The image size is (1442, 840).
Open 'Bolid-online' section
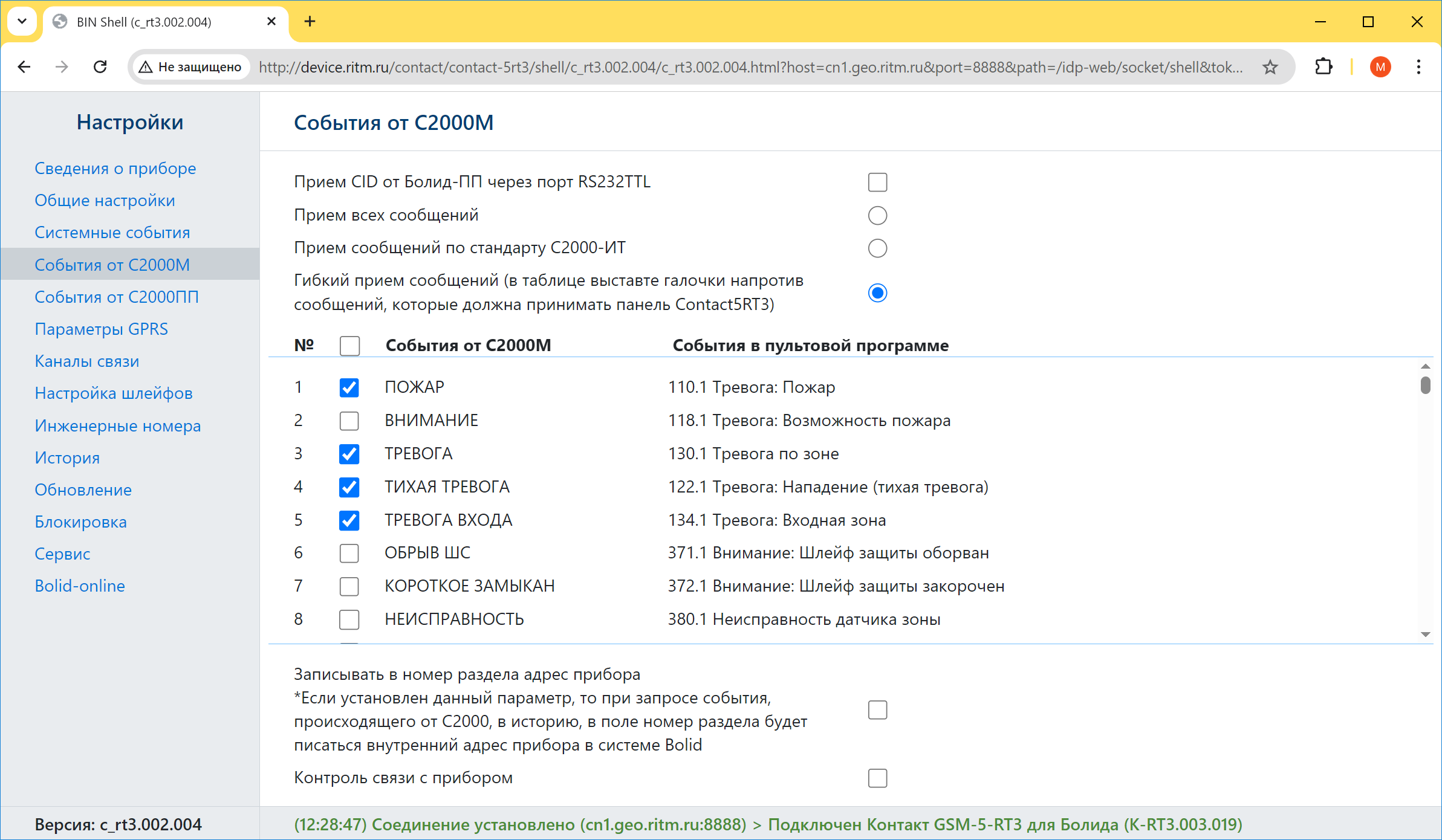[x=80, y=586]
